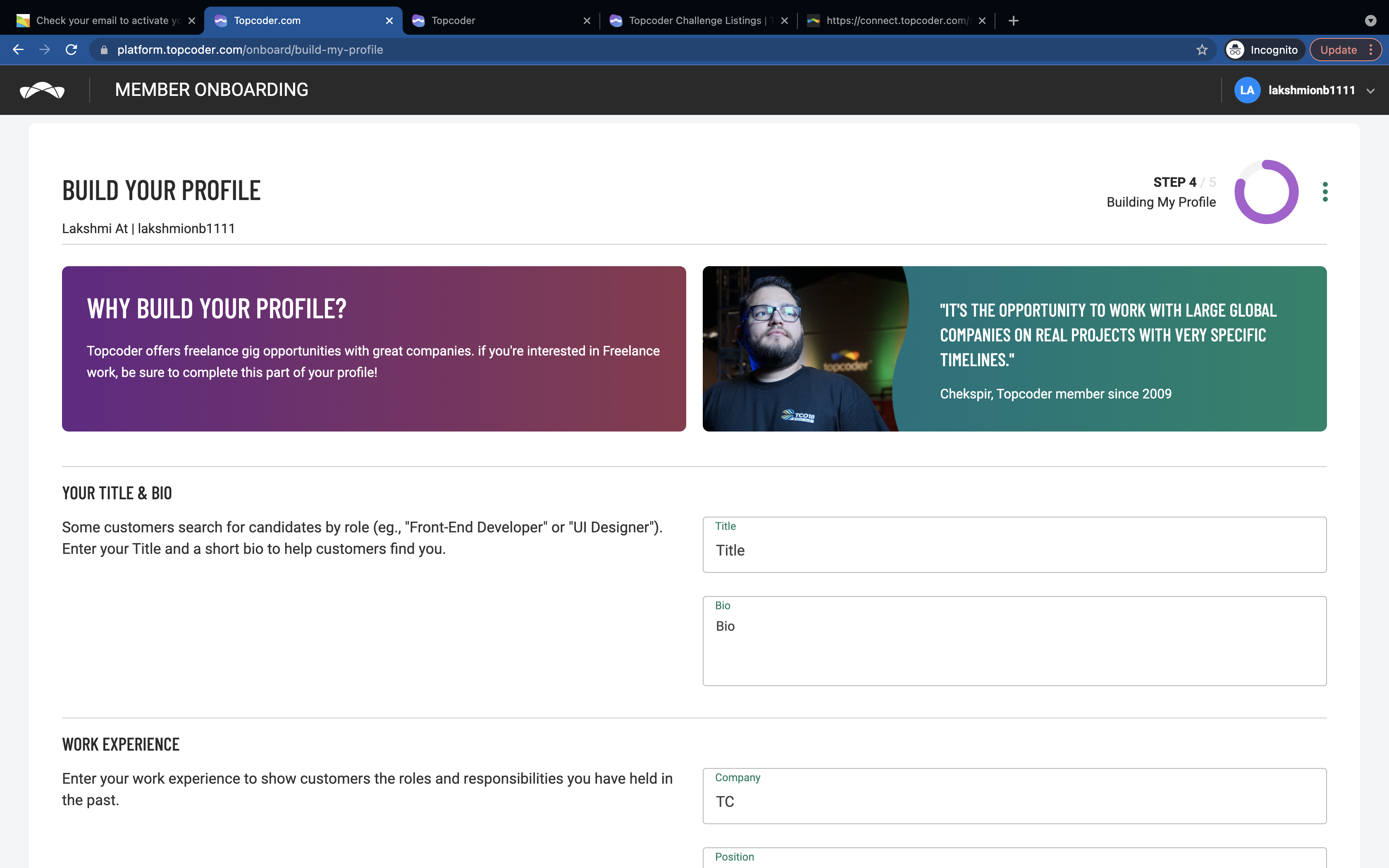
Task: Expand the lakshmionb1111 account dropdown chevron
Action: (x=1371, y=91)
